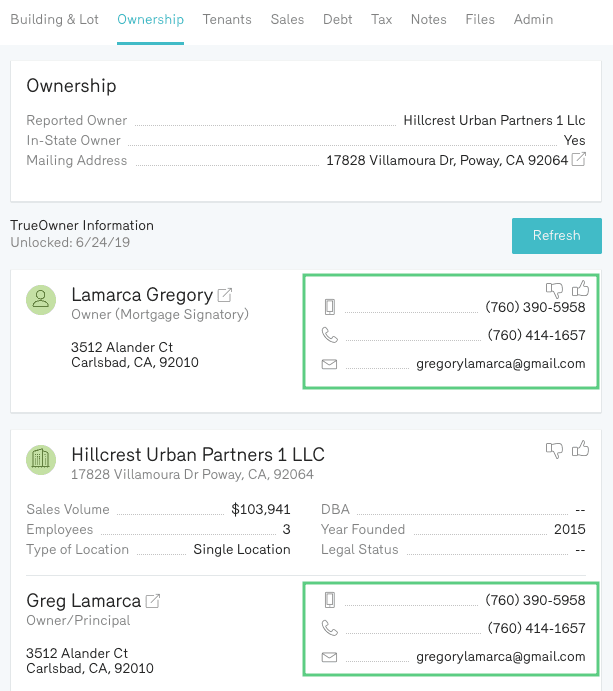Thumbs down the Hillcrest Urban Partners card
Viewport: 613px width, 691px height.
click(x=555, y=450)
